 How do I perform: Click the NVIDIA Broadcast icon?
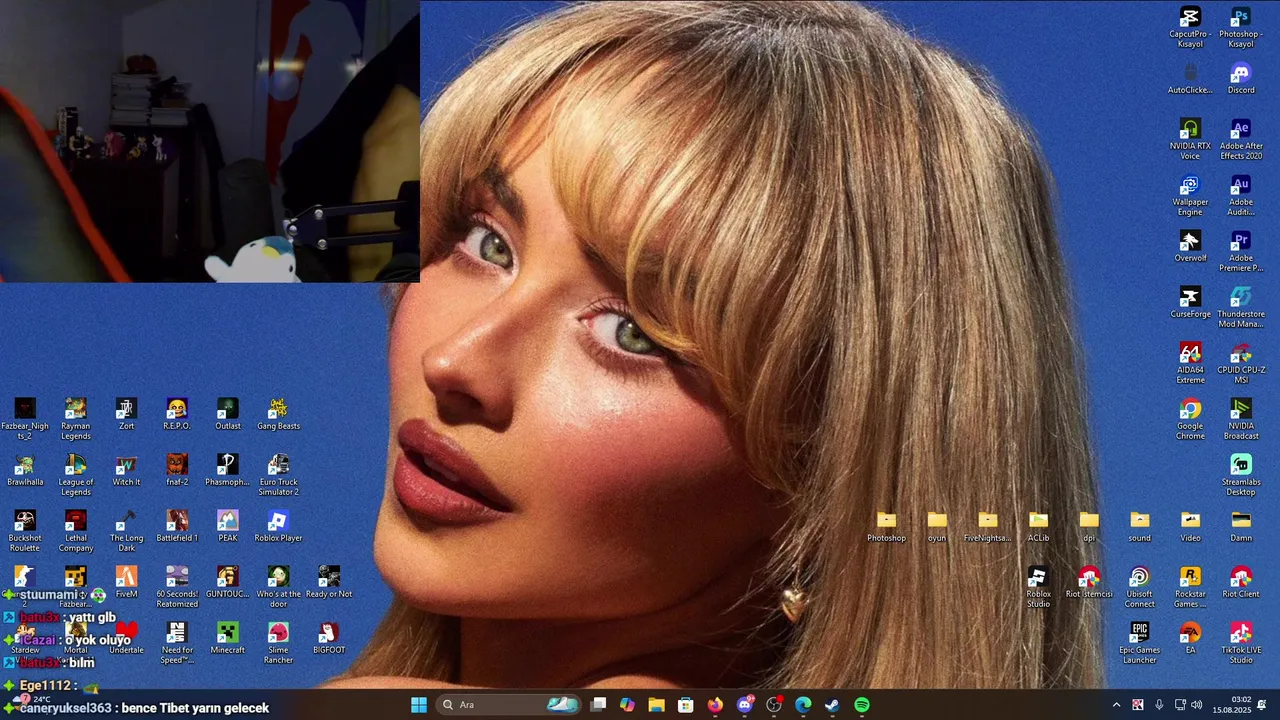[x=1241, y=419]
